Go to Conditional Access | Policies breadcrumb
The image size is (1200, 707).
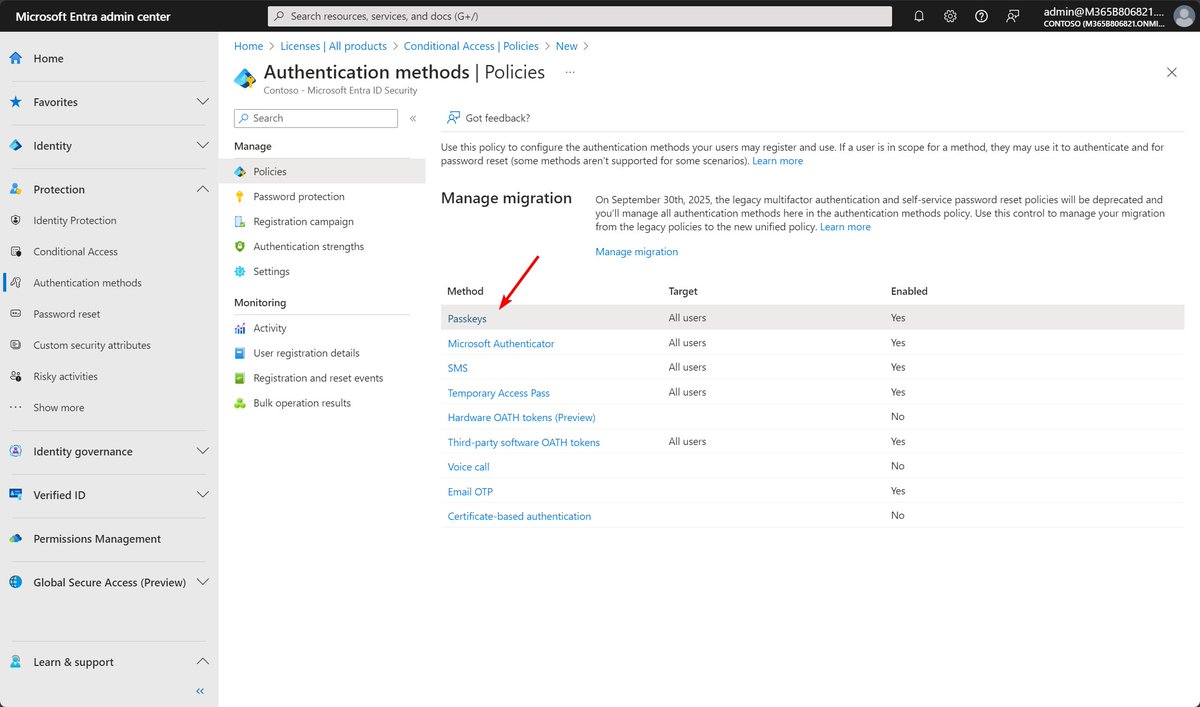click(471, 46)
